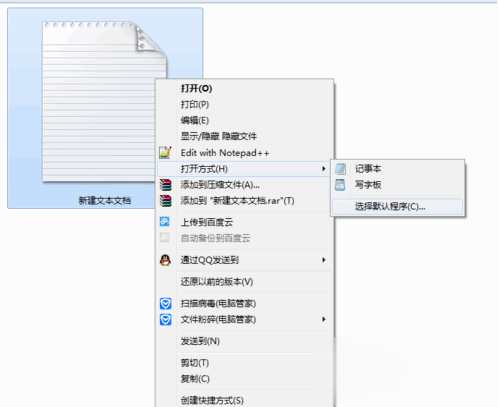
Task: Choose 添加到压缩文件(A)... entry
Action: 244,185
